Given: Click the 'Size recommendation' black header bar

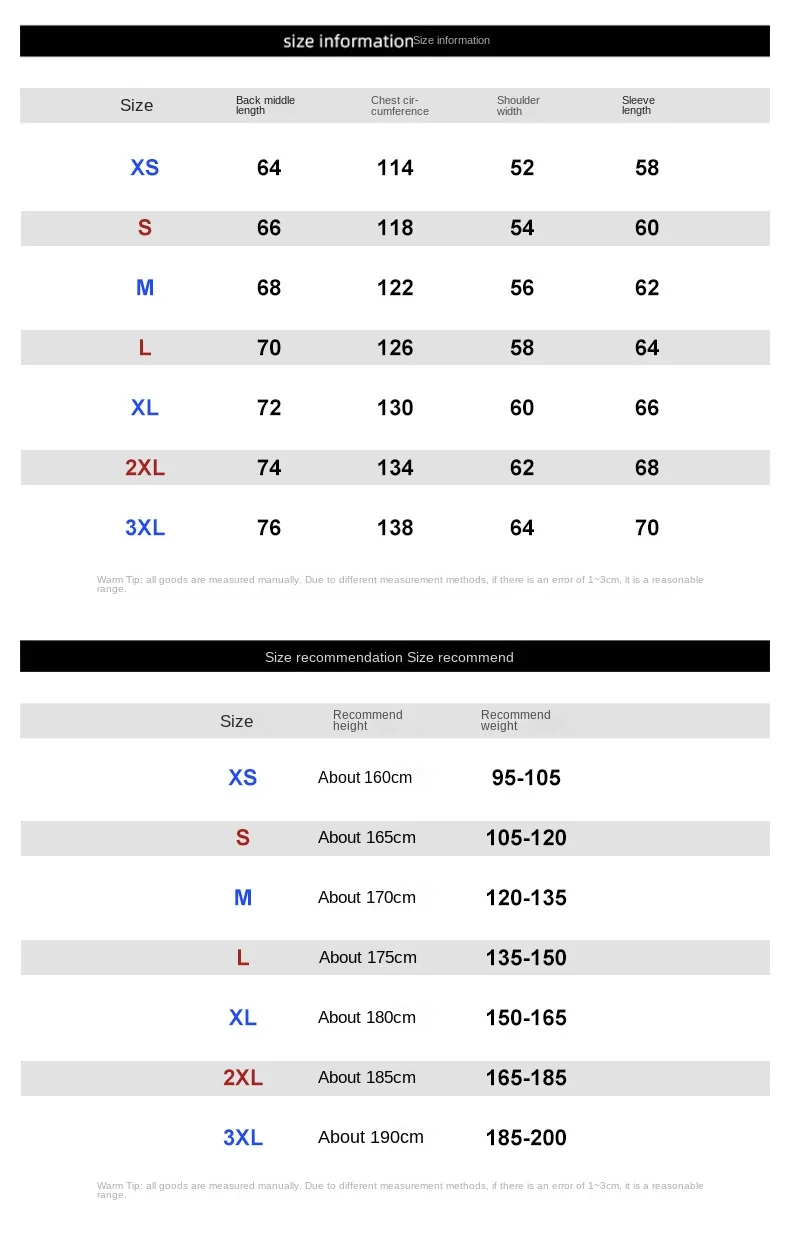Looking at the screenshot, I should [x=394, y=657].
